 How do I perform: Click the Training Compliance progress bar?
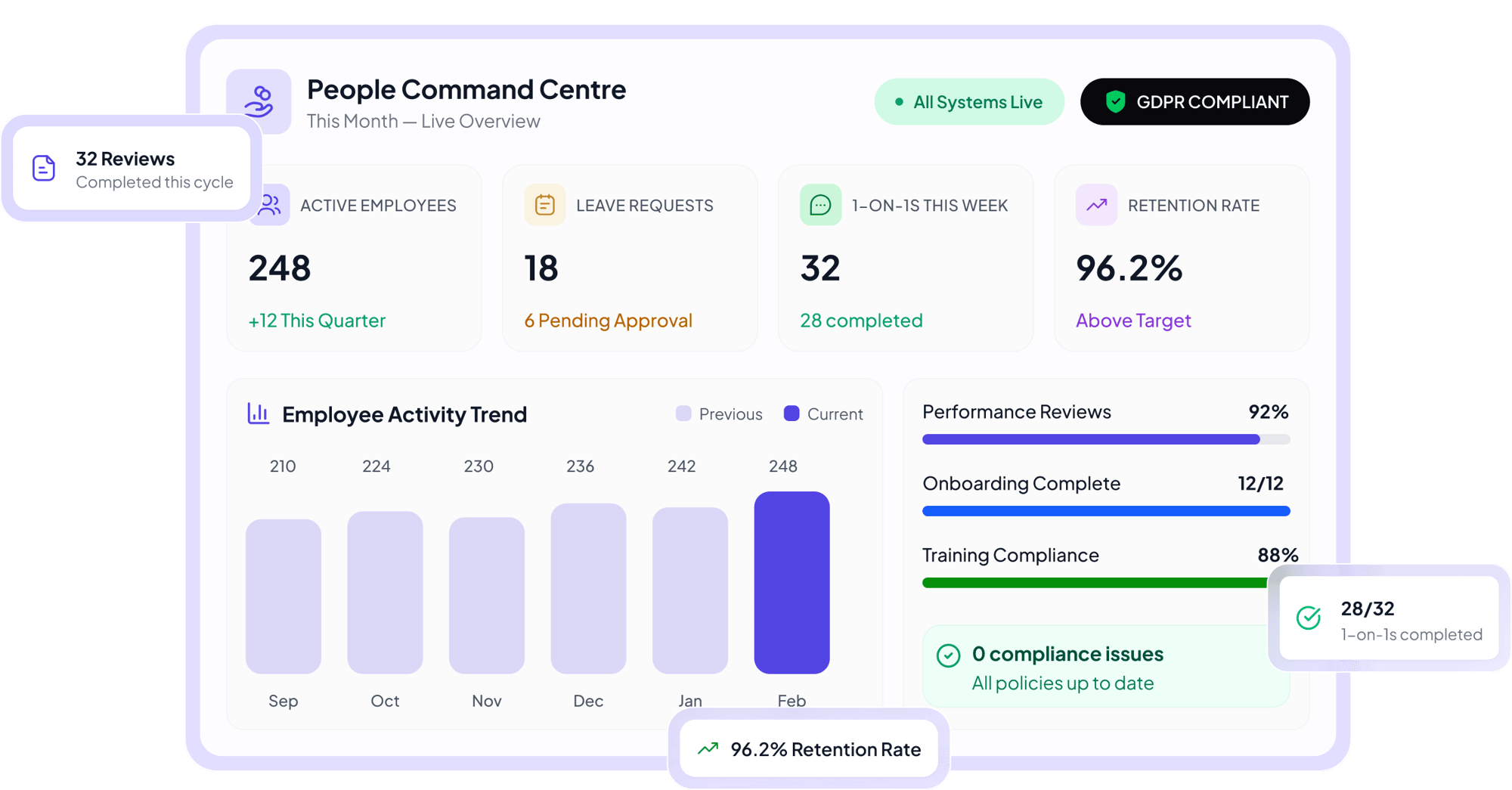(1093, 583)
